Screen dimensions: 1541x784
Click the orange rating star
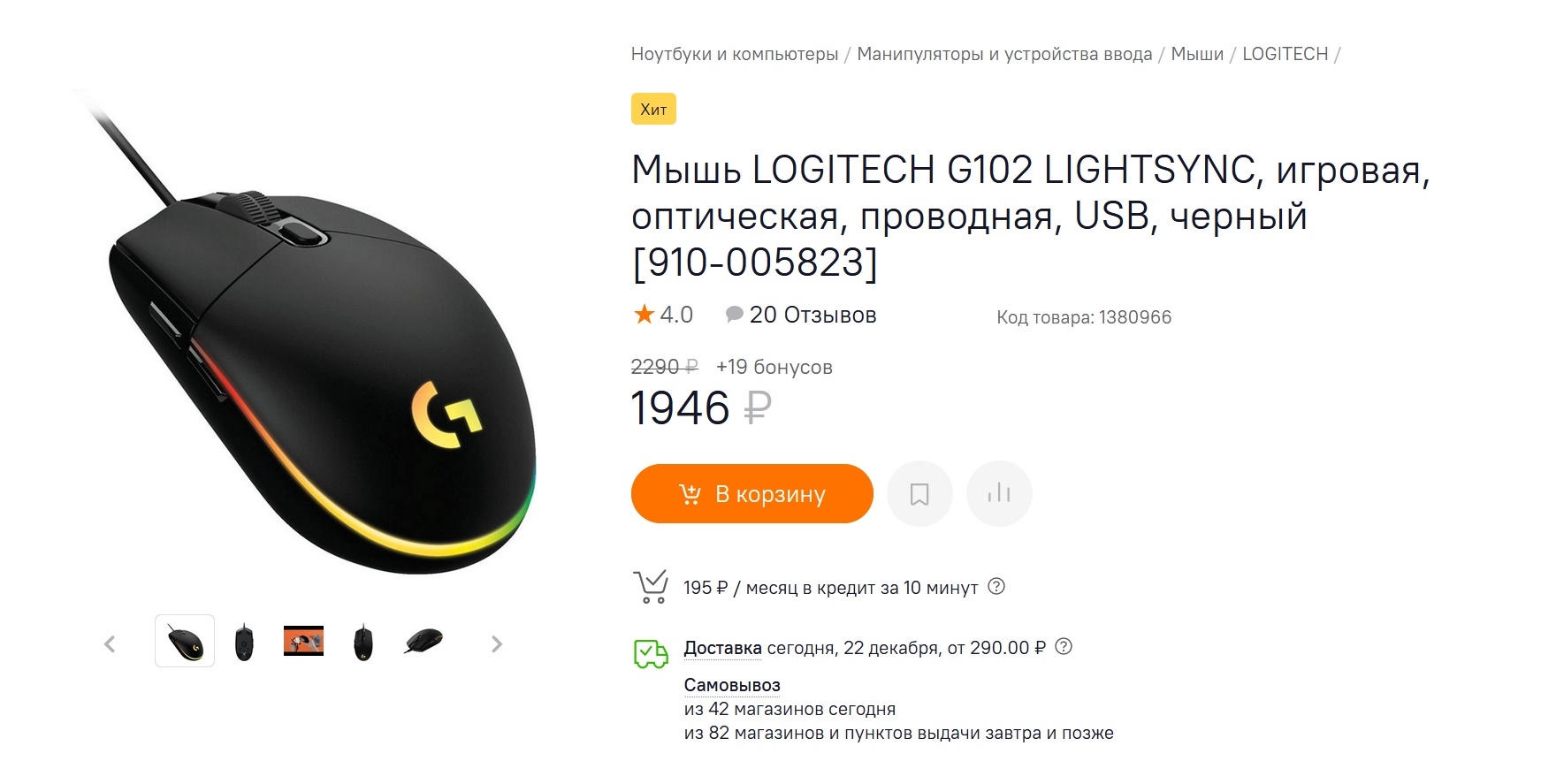click(x=644, y=315)
